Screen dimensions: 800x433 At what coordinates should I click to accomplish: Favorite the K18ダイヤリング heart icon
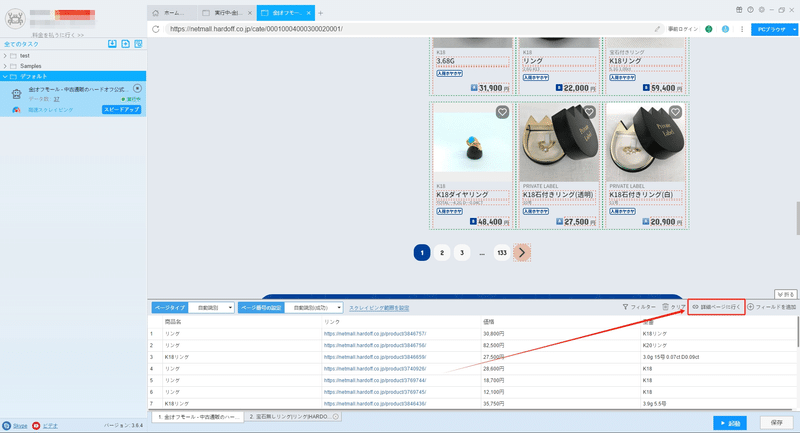tap(502, 112)
